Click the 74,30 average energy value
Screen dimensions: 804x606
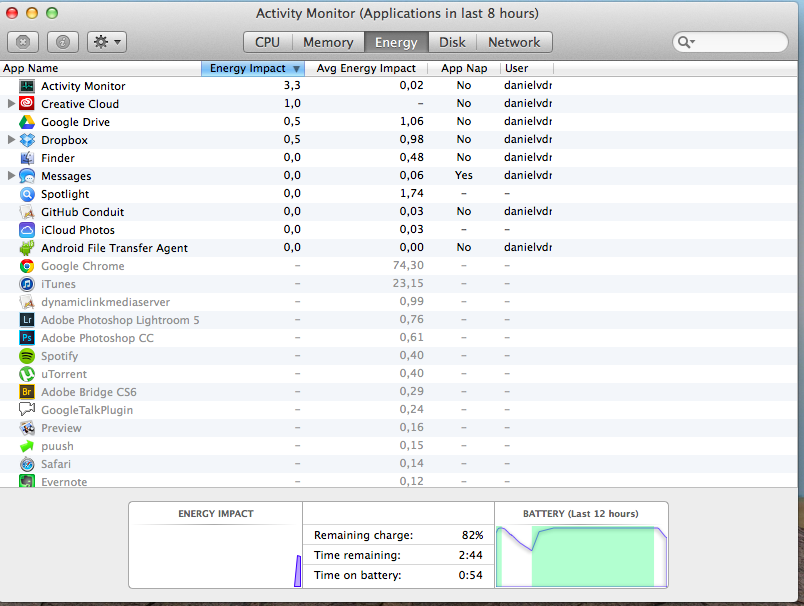click(x=408, y=265)
